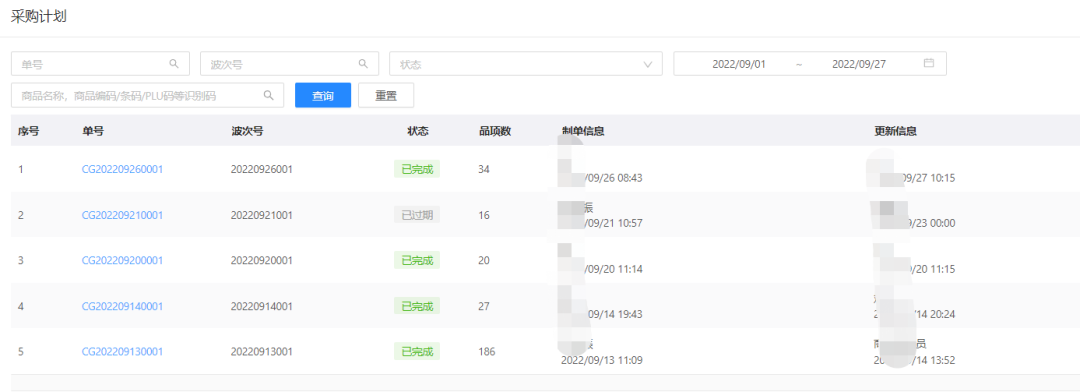The image size is (1080, 392).
Task: Select end date 2022/09/27
Action: pyautogui.click(x=859, y=64)
